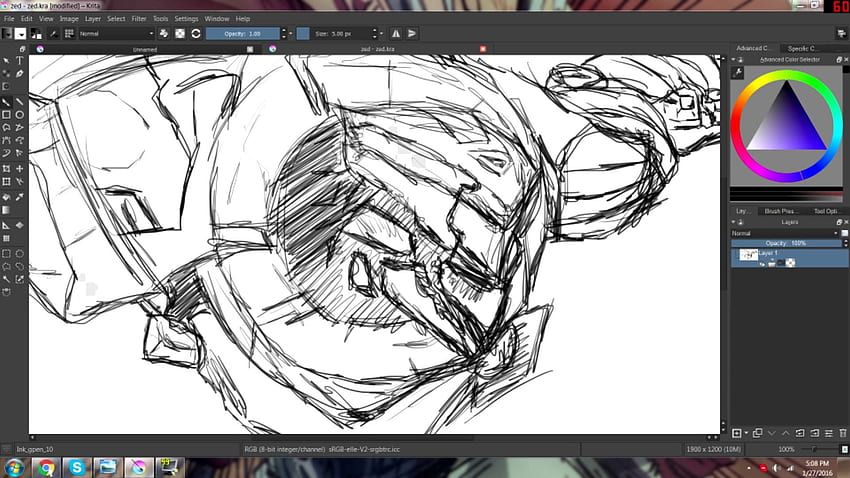
Task: Move layer up arrow button
Action: 786,433
